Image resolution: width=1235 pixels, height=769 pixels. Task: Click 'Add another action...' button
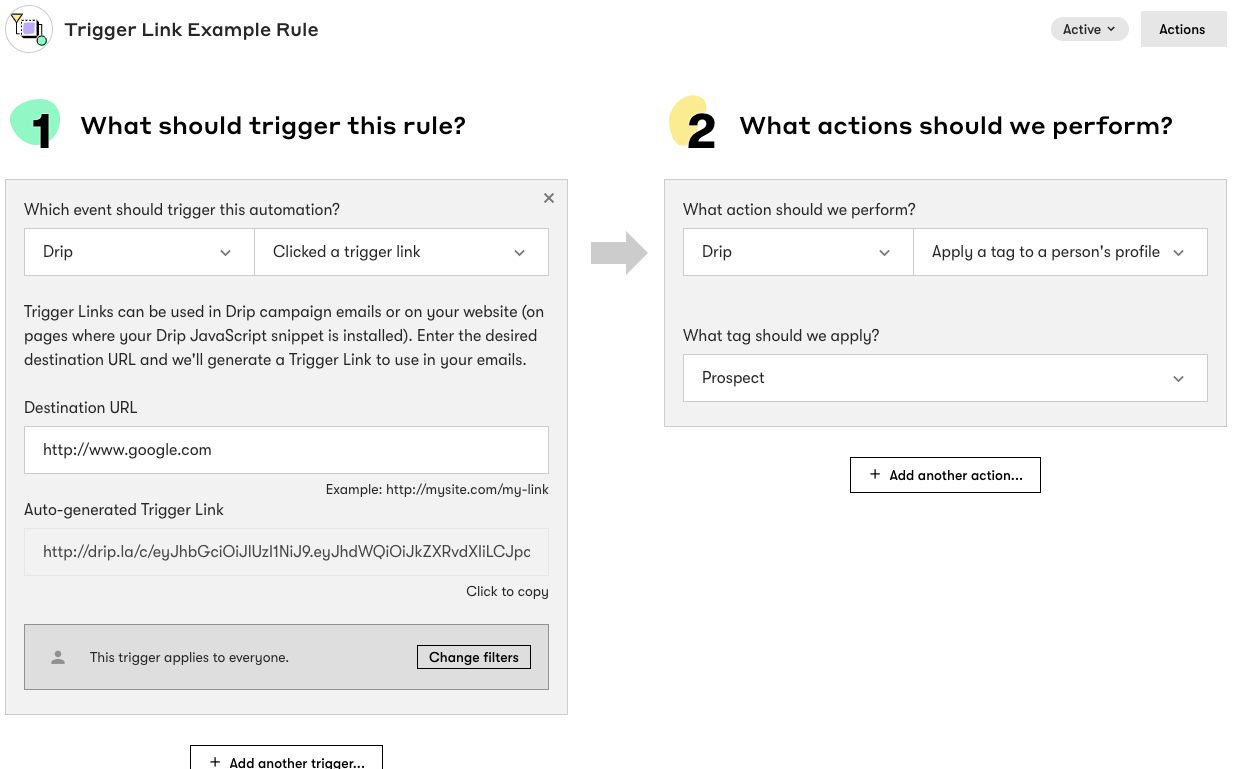(945, 475)
